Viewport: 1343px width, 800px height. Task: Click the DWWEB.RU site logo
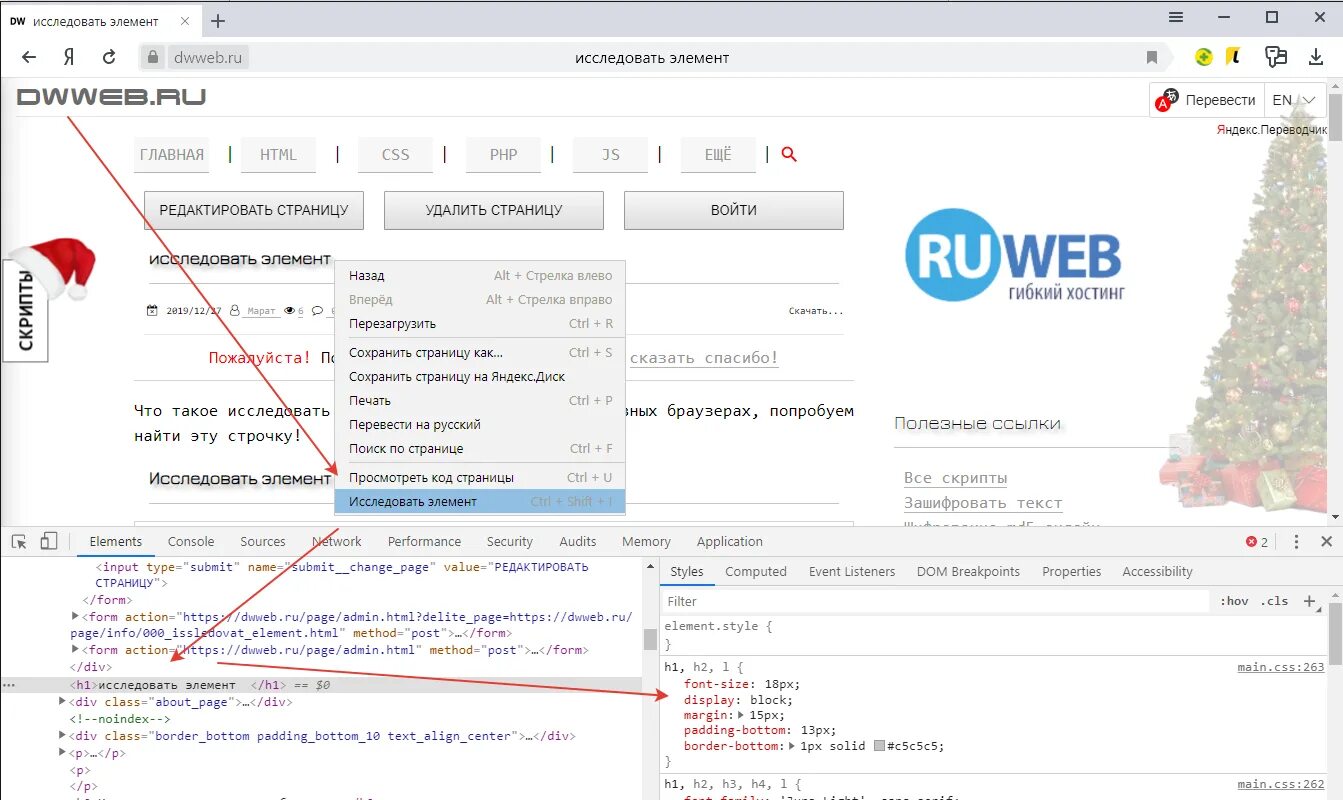(x=111, y=97)
